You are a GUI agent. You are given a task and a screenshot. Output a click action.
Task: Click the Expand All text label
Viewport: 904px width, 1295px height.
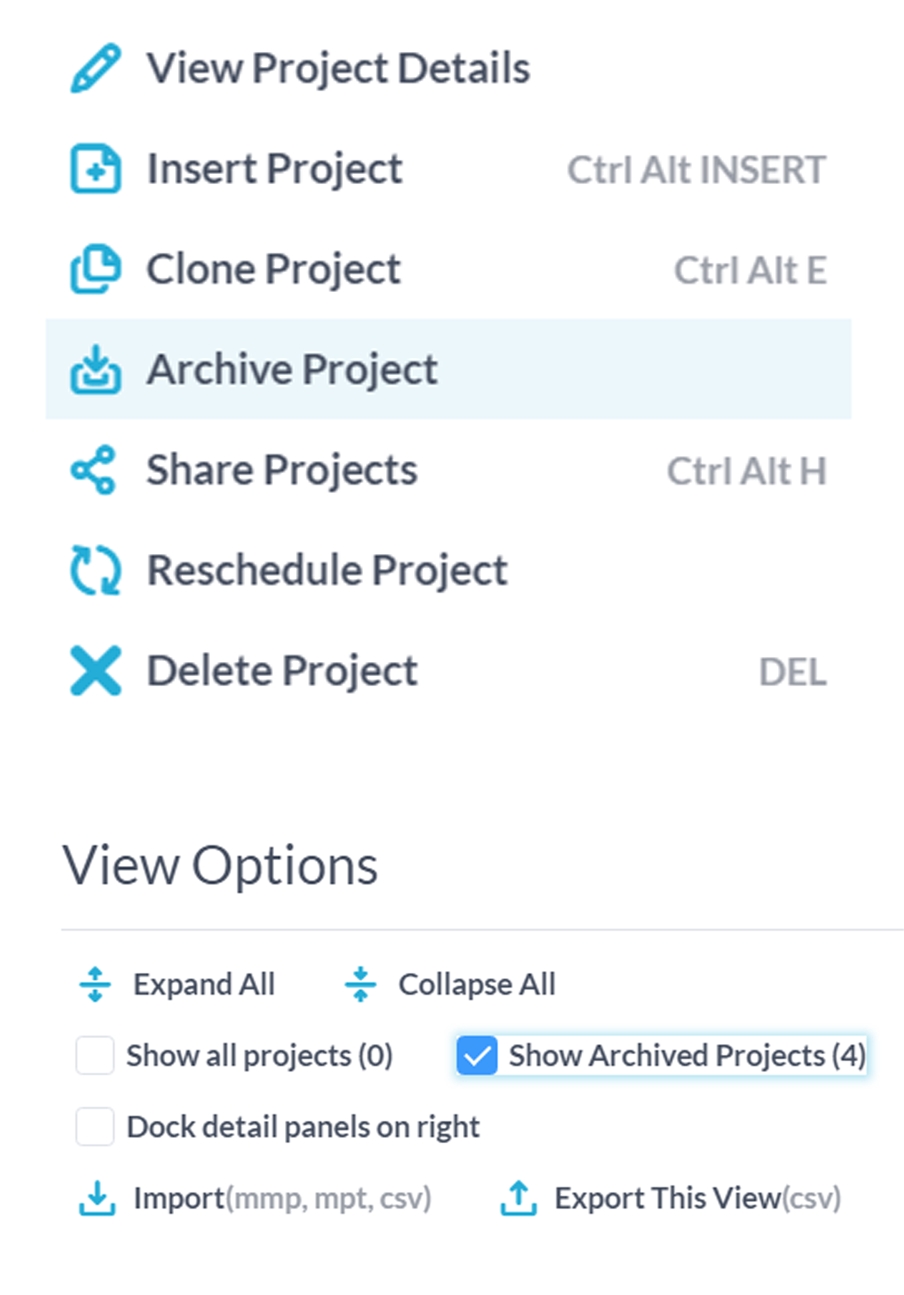[x=204, y=985]
